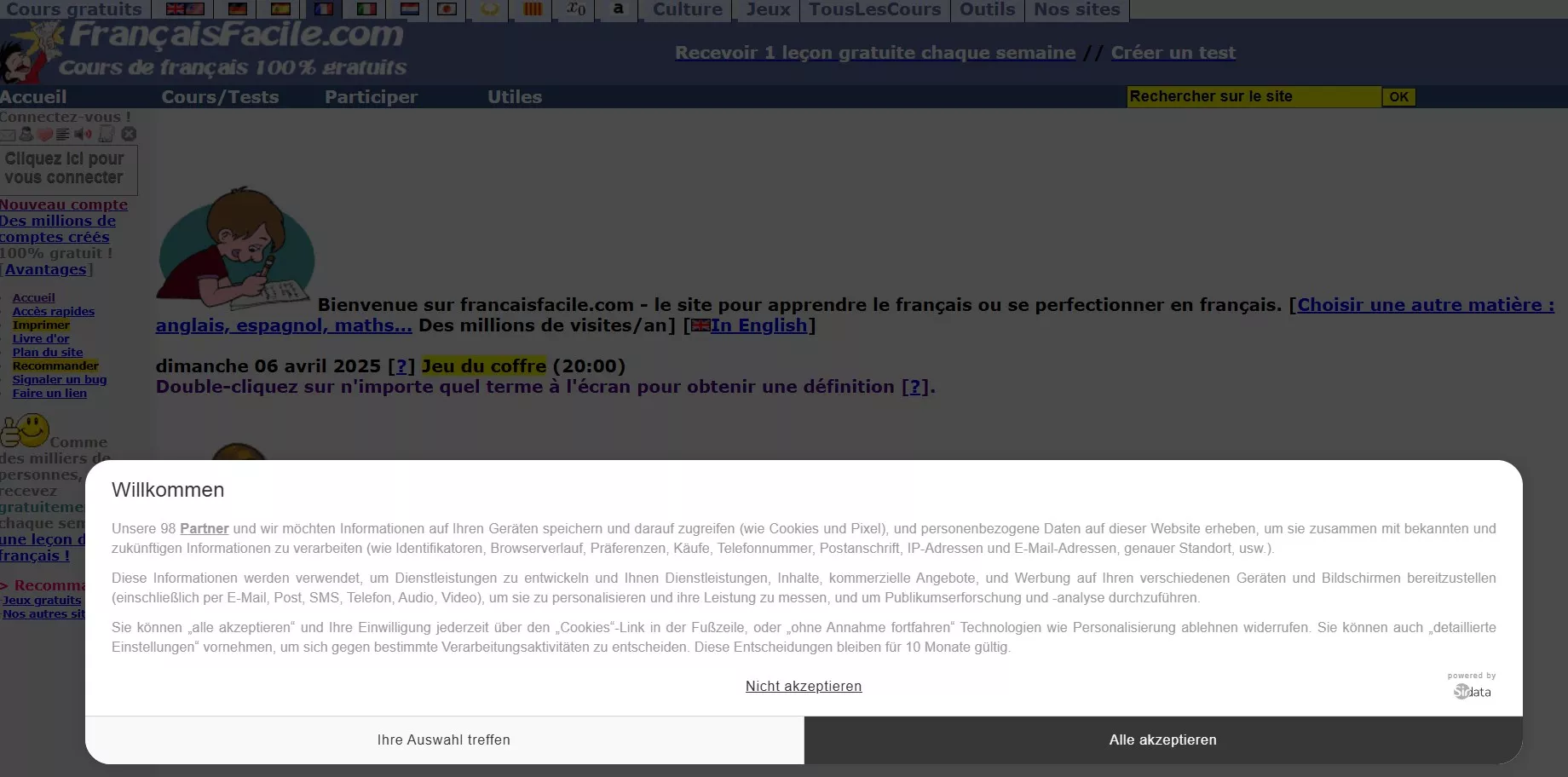Click the Sirdata logo
The height and width of the screenshot is (777, 1568).
1472,692
